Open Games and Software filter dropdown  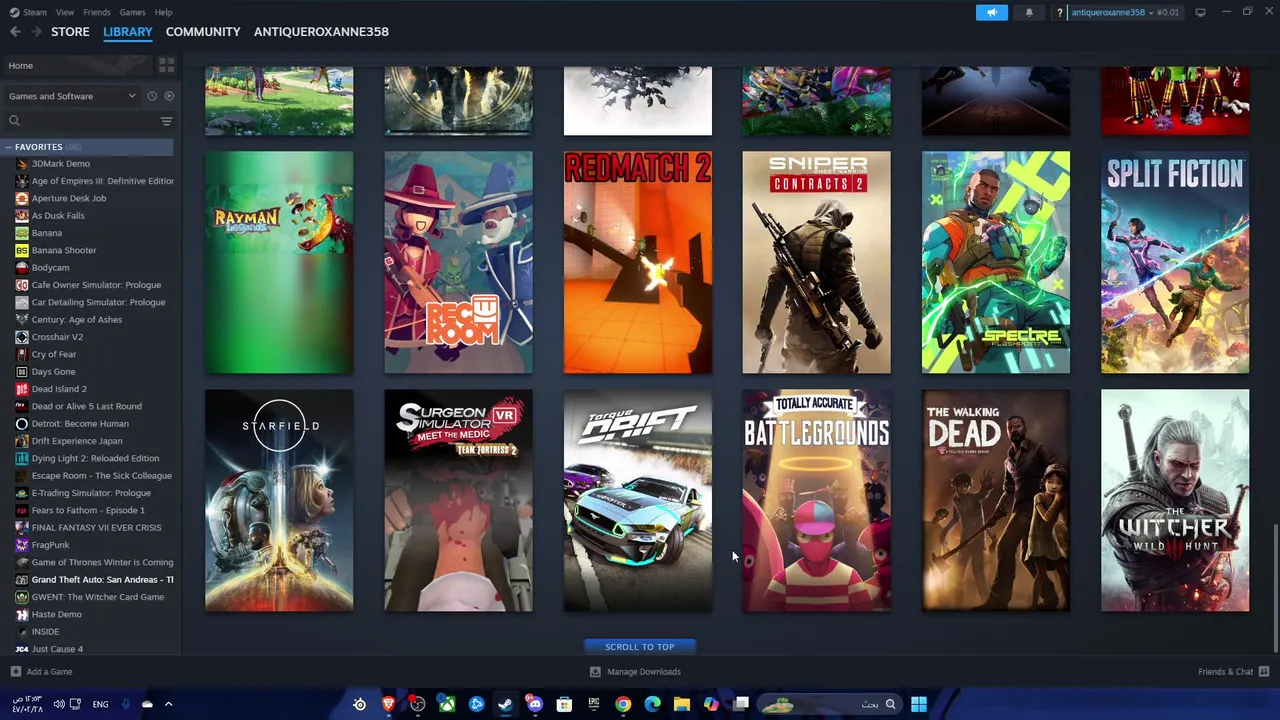coord(72,96)
